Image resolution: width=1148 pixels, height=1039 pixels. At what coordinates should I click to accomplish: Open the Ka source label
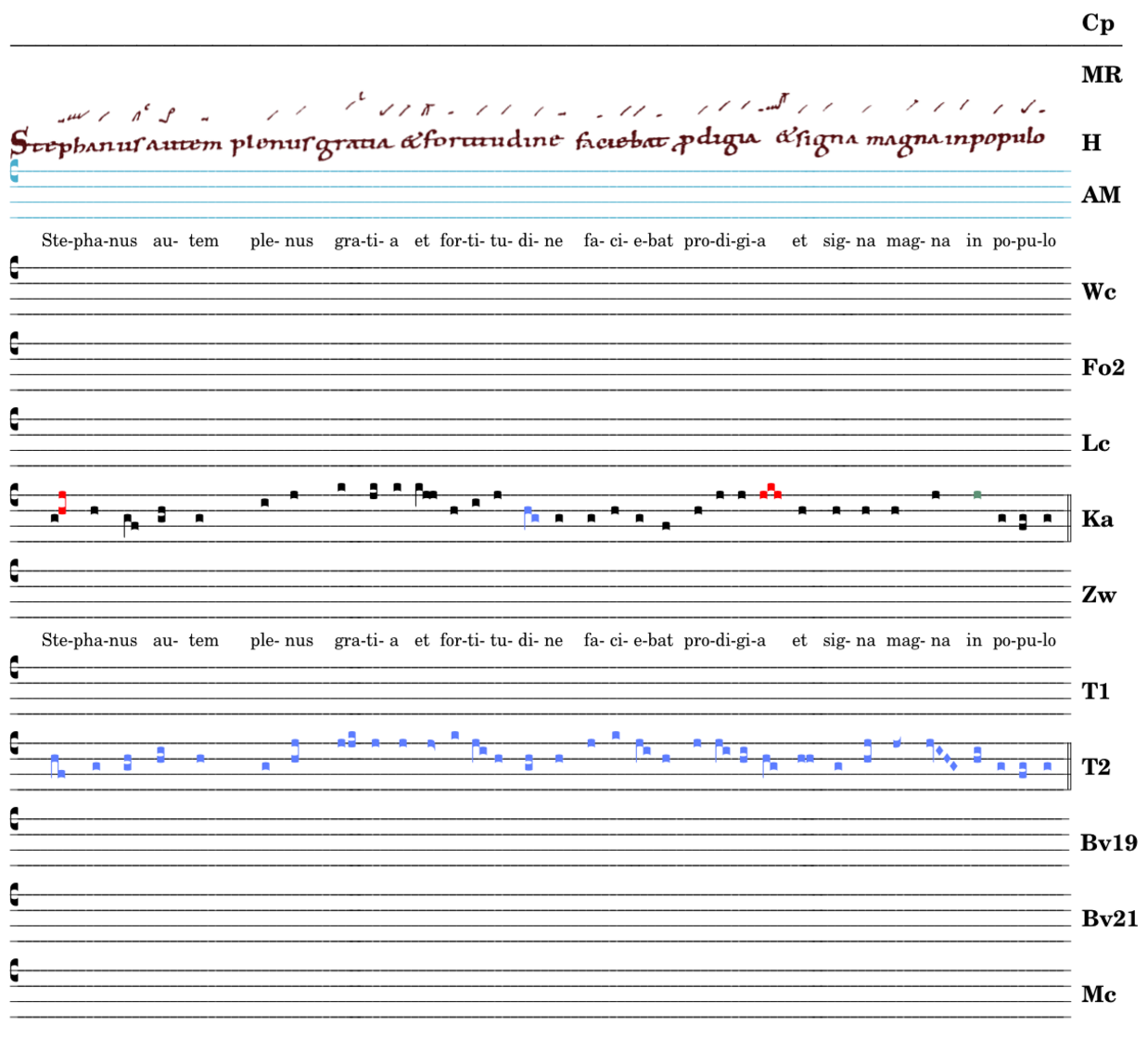pyautogui.click(x=1097, y=519)
